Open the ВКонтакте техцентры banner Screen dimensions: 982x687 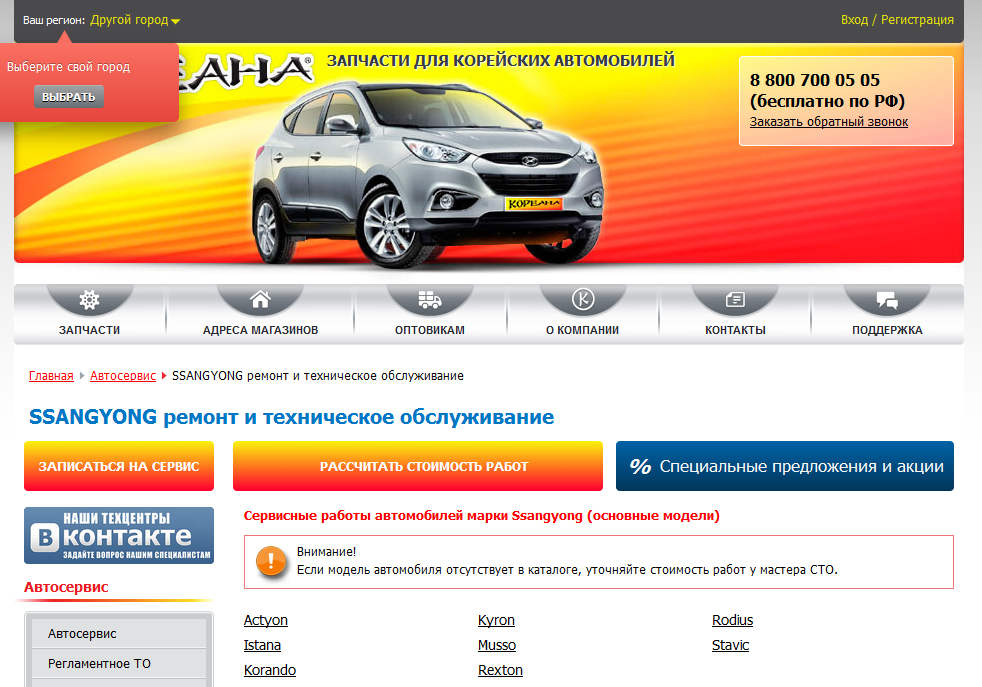pos(119,535)
